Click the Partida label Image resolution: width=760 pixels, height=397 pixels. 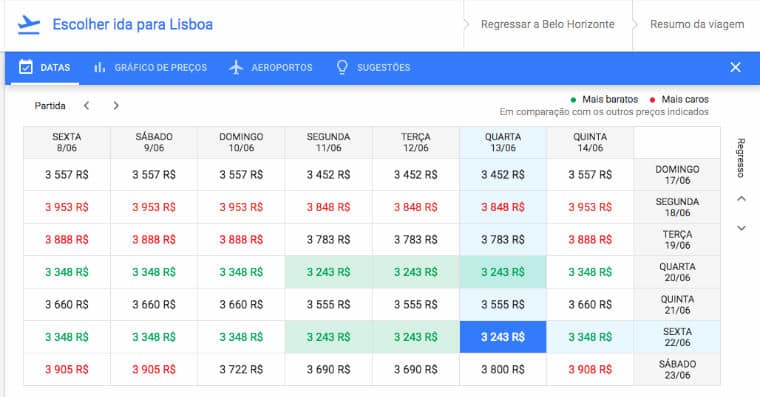click(50, 106)
